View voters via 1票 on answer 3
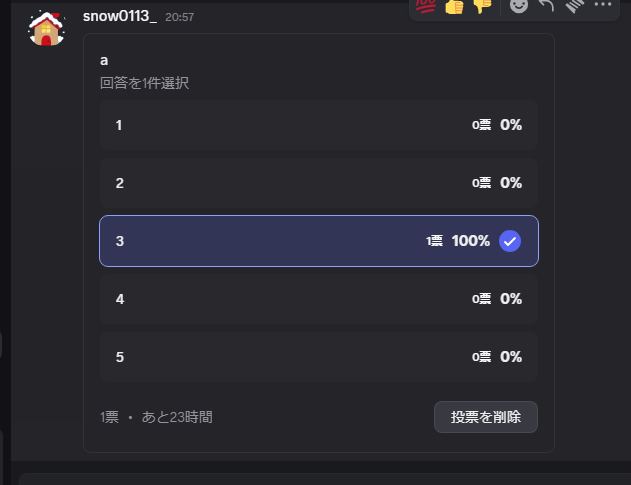631x485 pixels. [x=434, y=241]
